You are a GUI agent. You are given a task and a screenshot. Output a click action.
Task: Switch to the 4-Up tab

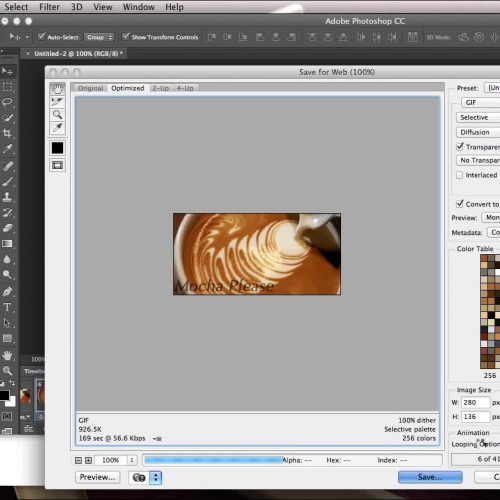(x=185, y=88)
